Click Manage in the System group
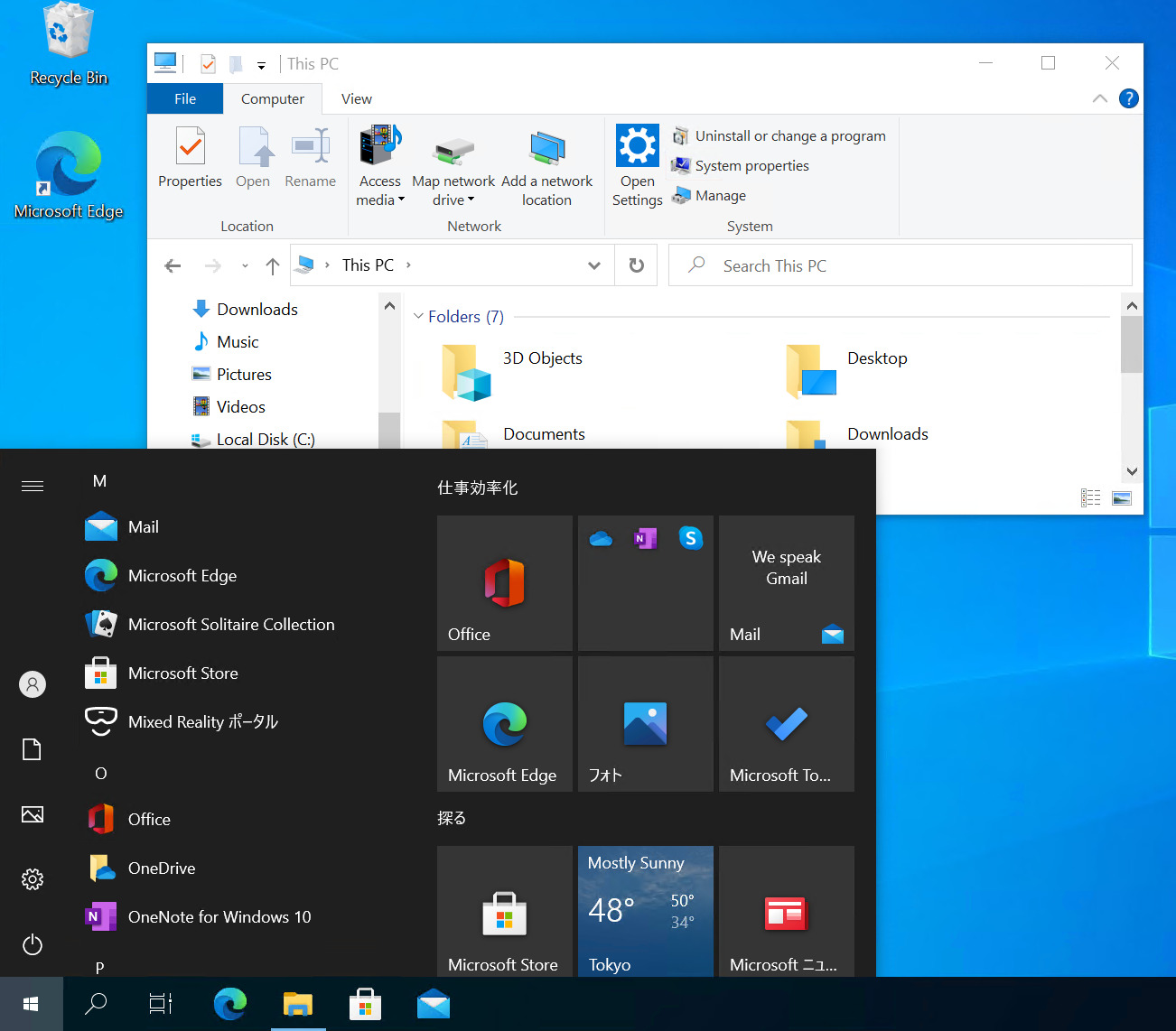 [709, 196]
